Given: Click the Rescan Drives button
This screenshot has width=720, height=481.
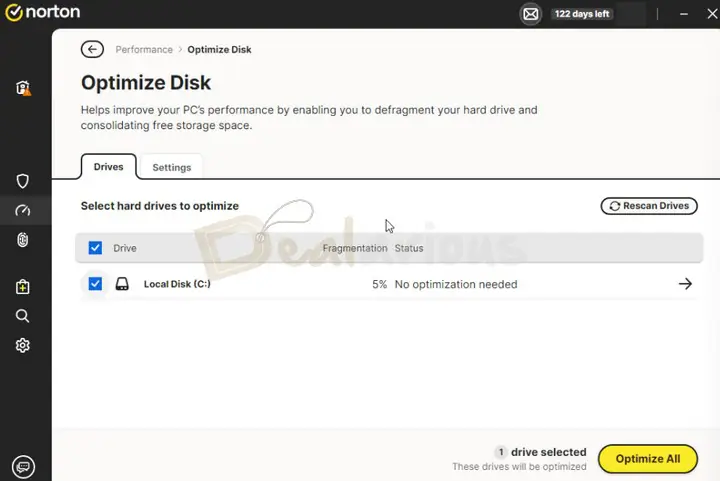Looking at the screenshot, I should point(649,206).
